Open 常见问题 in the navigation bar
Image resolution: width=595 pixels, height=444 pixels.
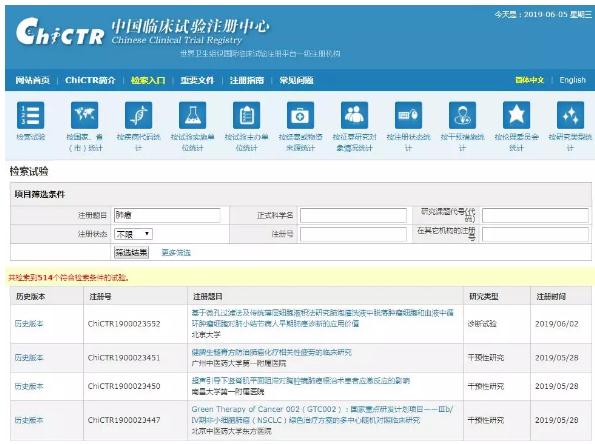tap(296, 80)
